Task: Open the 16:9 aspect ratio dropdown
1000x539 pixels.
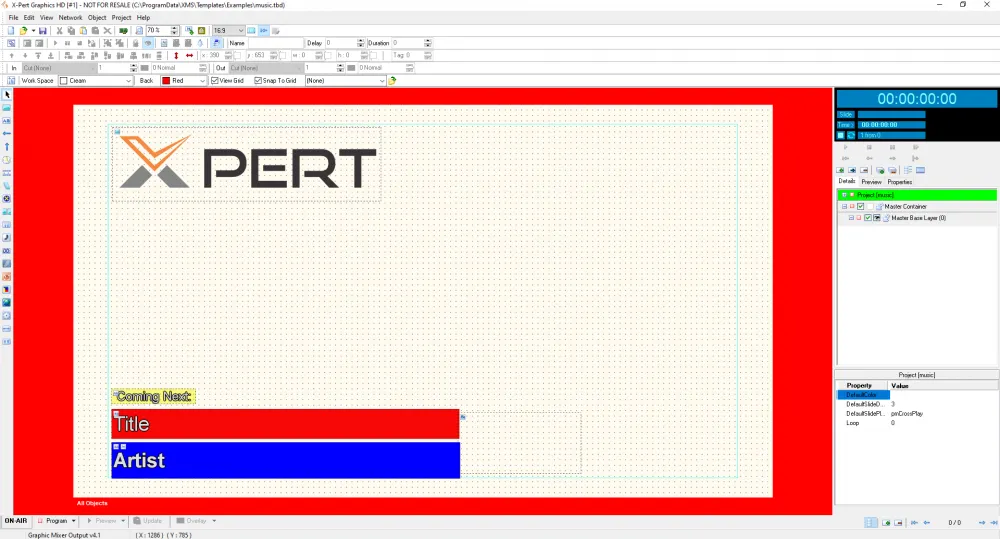Action: pos(228,31)
